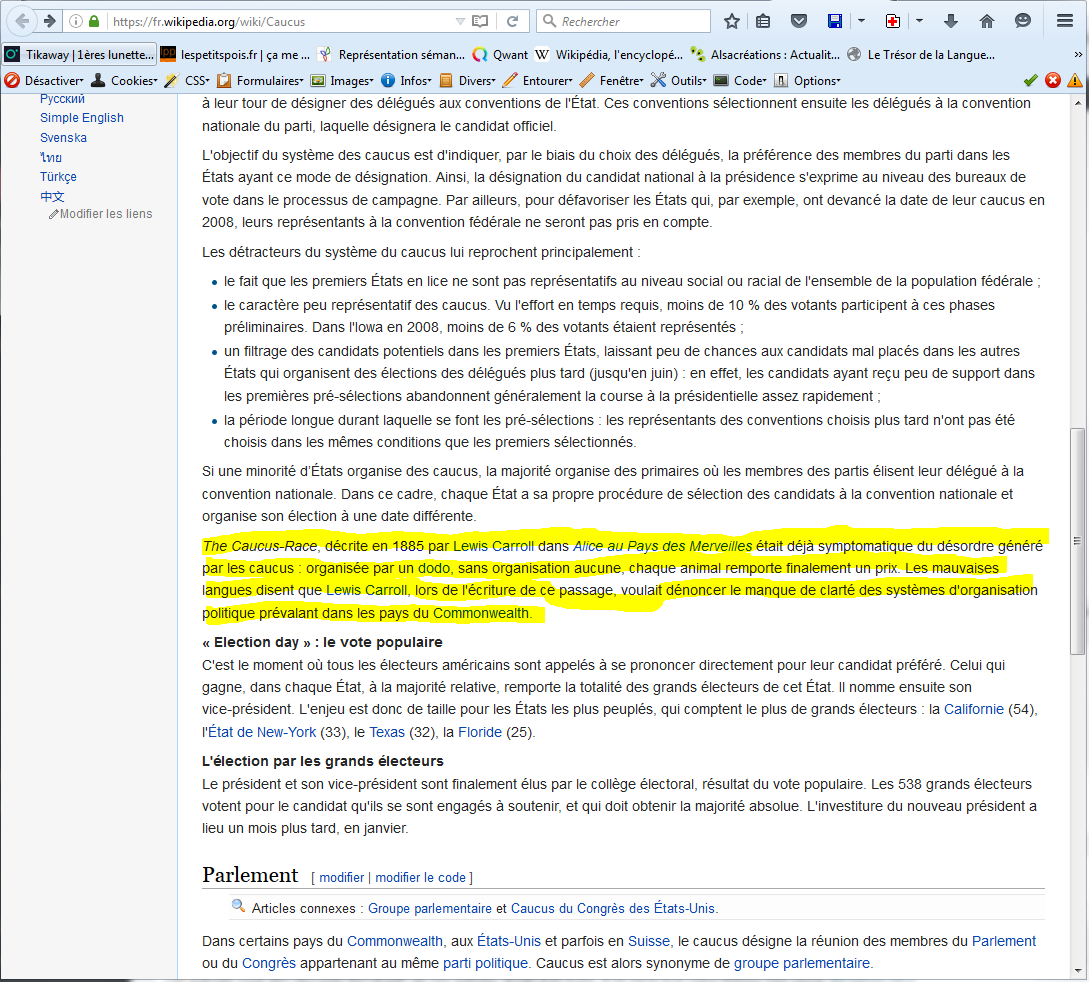
Task: Toggle reader view in the address bar
Action: tap(480, 21)
